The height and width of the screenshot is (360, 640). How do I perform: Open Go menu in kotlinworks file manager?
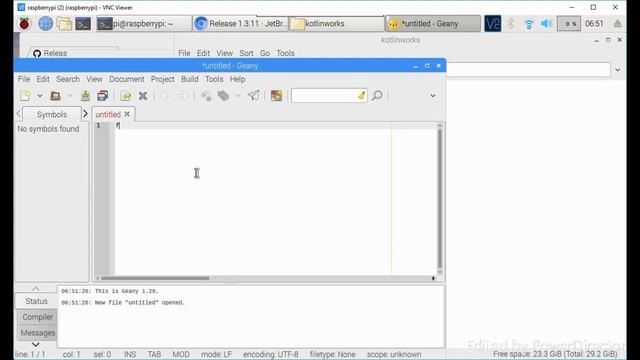[x=265, y=53]
